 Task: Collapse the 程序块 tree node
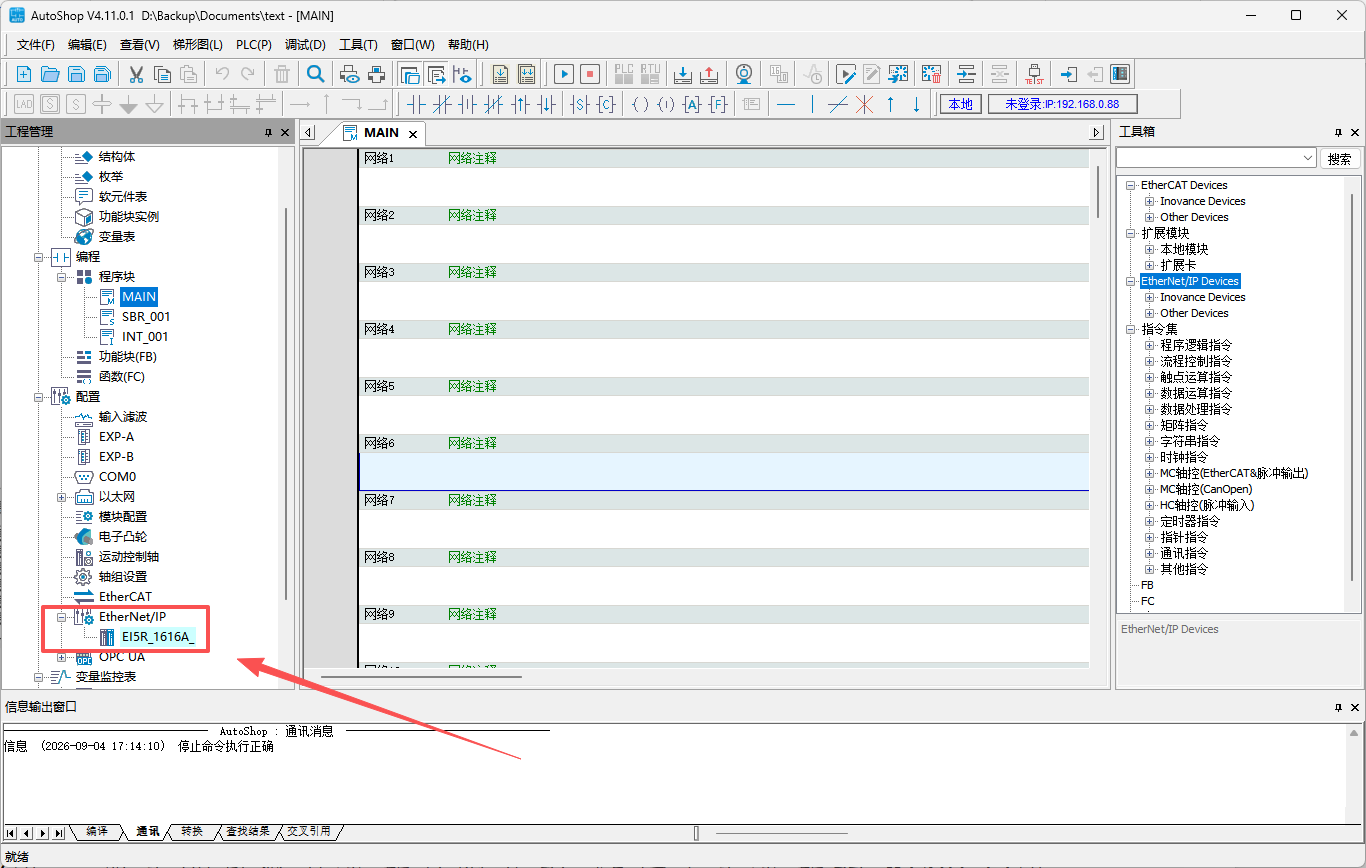coord(62,277)
